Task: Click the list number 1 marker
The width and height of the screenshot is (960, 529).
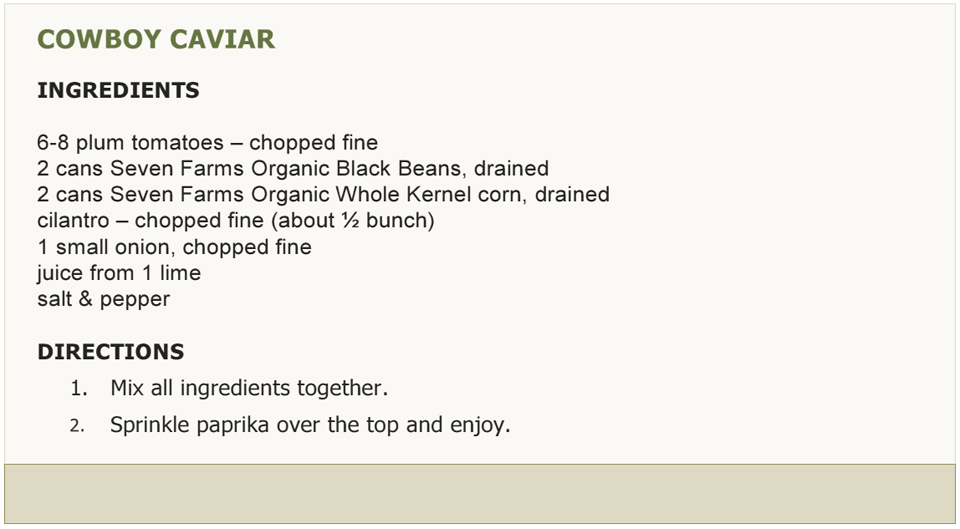Action: click(79, 389)
